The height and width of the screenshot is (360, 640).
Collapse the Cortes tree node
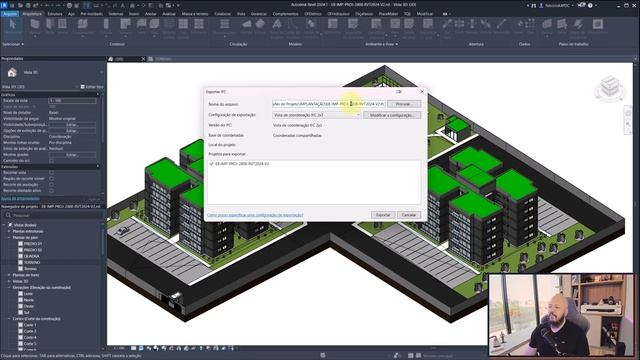click(9, 319)
